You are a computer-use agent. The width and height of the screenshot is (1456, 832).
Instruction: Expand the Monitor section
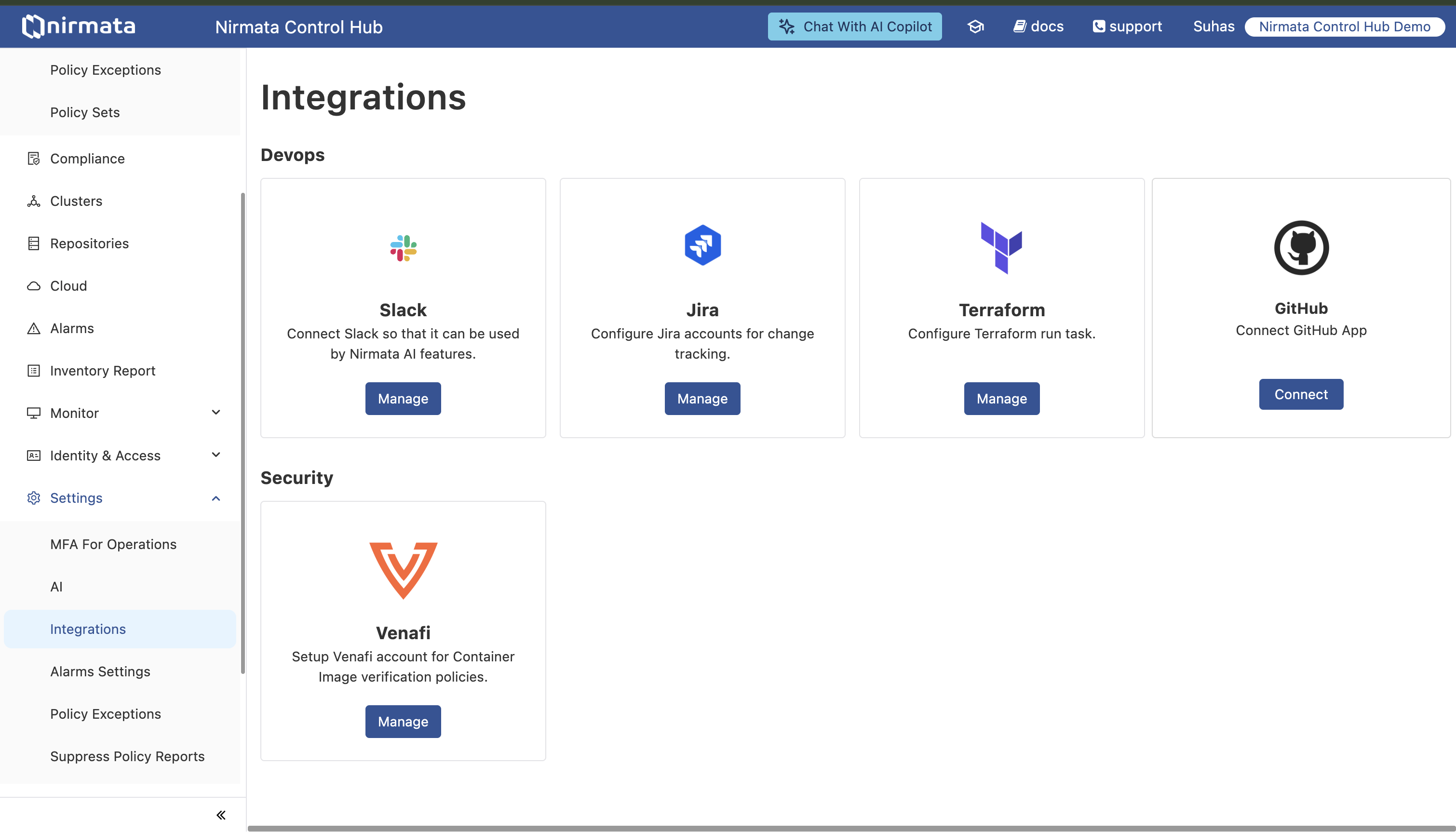pos(216,412)
